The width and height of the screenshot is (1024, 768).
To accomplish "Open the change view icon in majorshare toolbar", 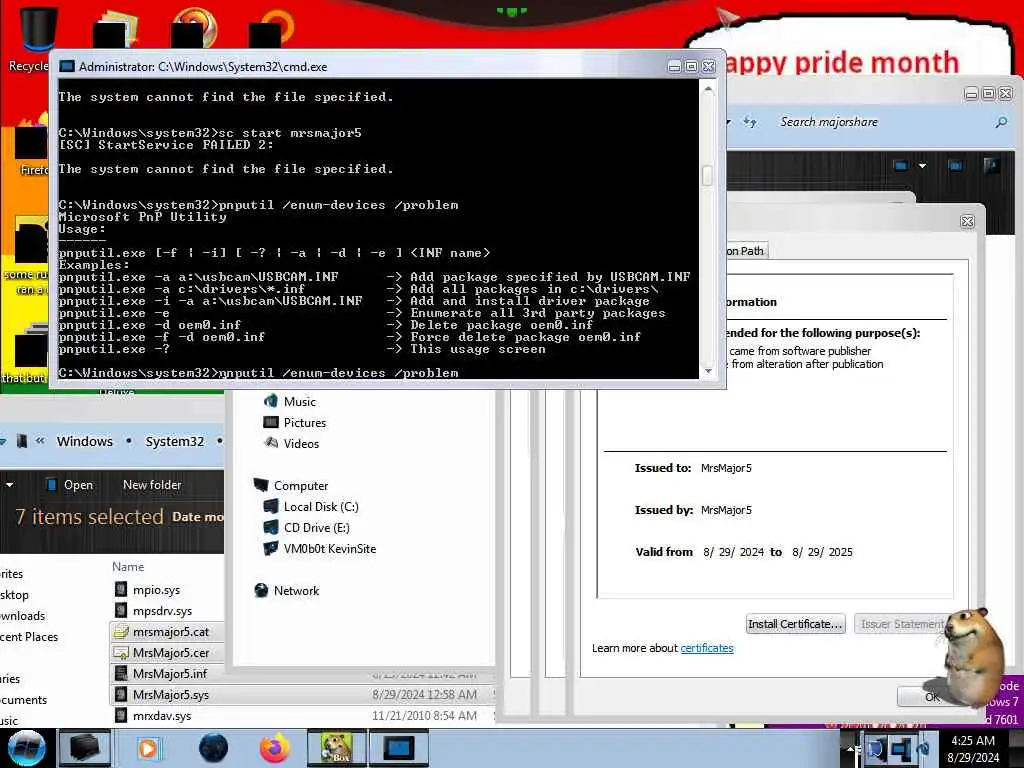I will (x=901, y=166).
